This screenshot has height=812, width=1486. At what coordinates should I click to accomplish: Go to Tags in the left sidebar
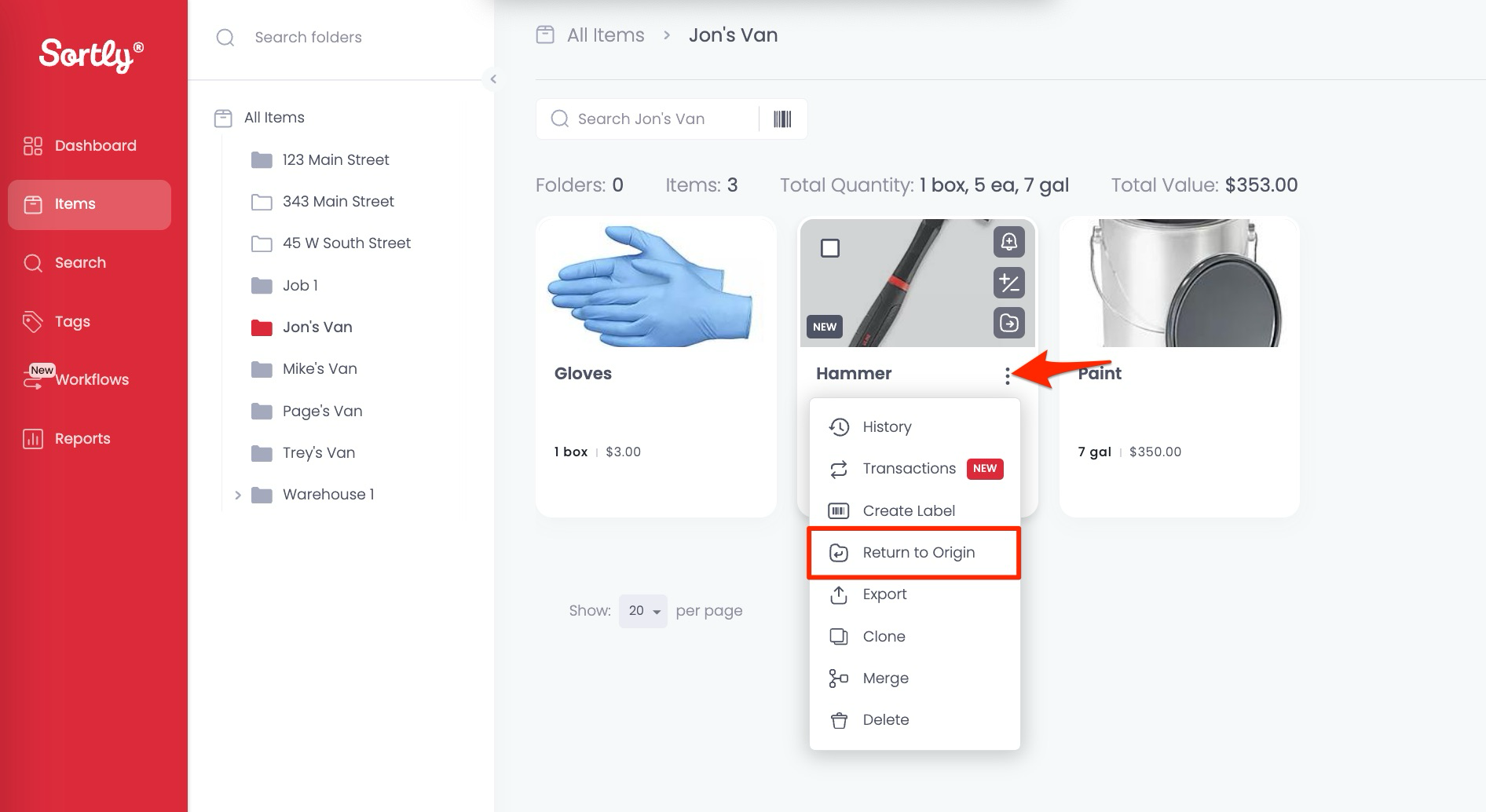pos(72,322)
